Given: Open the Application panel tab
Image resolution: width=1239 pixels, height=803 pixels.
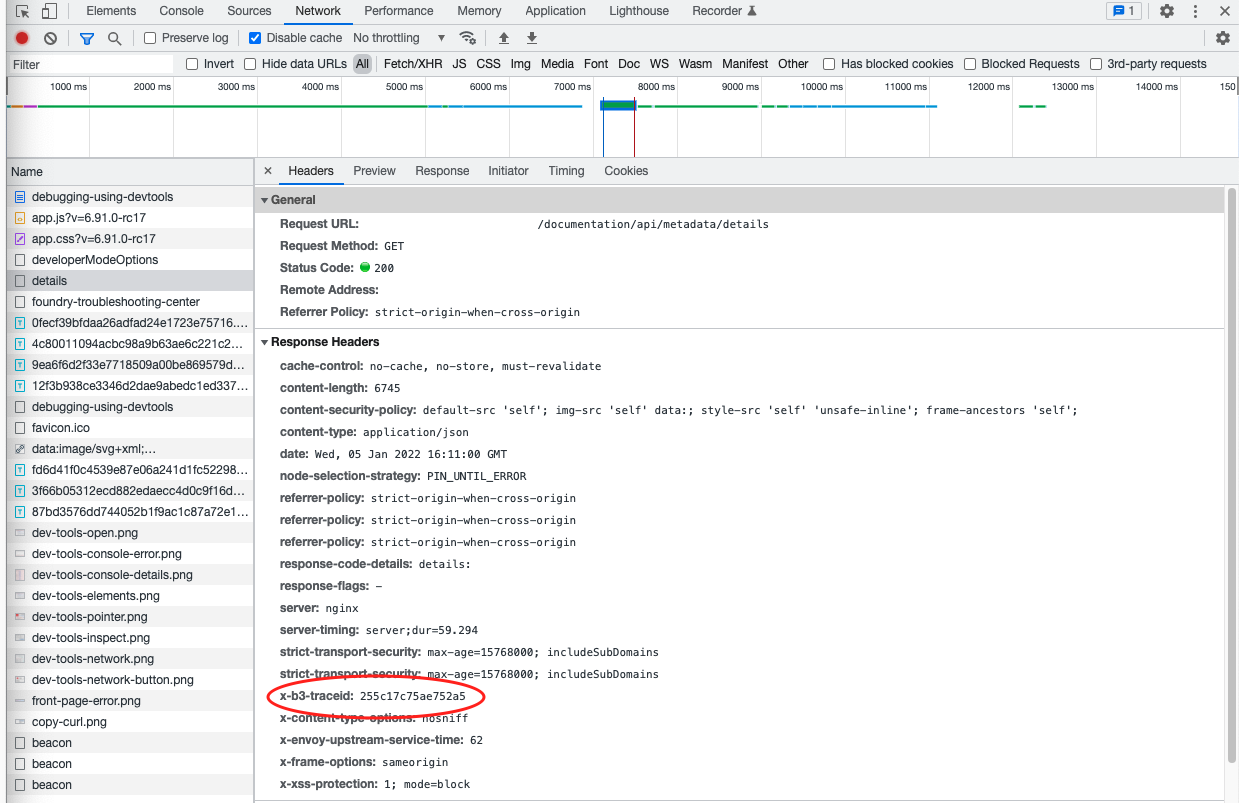Looking at the screenshot, I should coord(555,11).
